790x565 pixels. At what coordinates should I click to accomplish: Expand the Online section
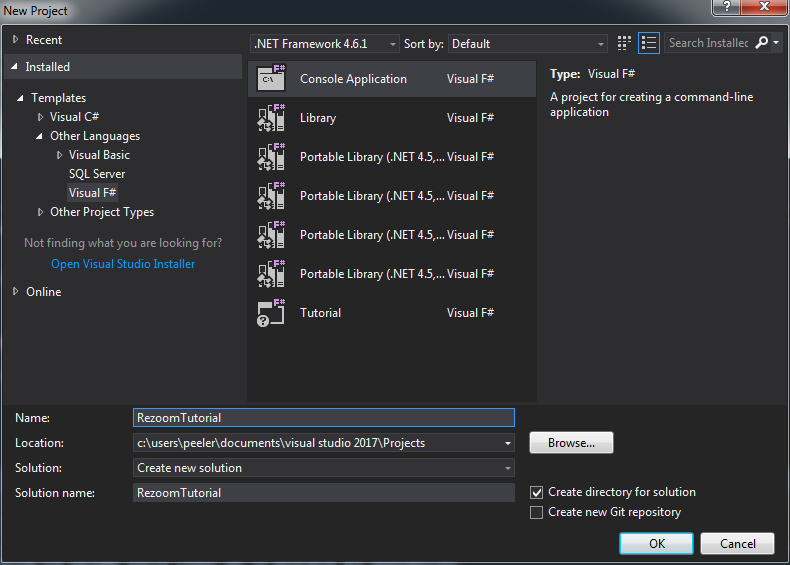coord(16,292)
